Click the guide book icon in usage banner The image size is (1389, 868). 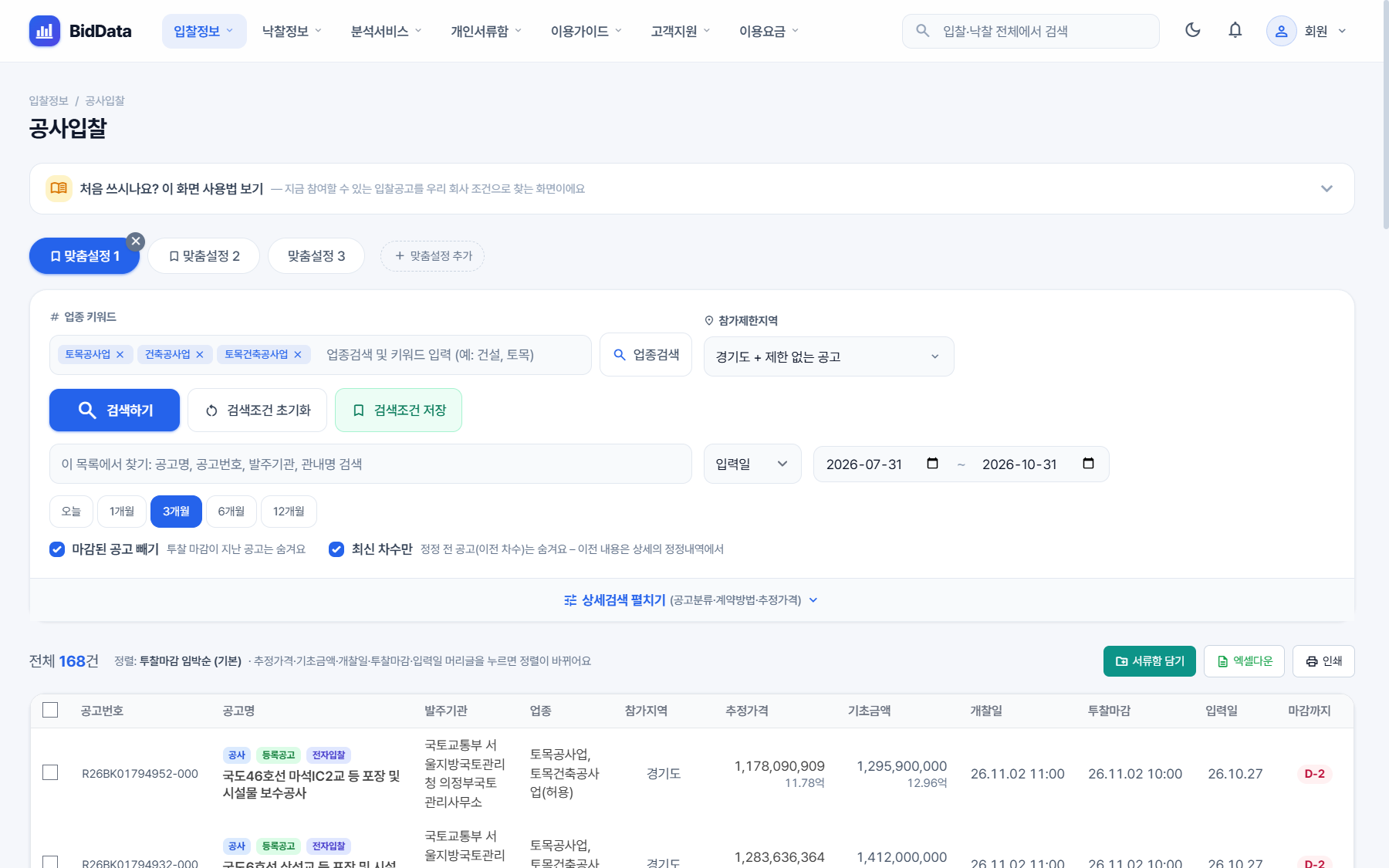point(59,188)
